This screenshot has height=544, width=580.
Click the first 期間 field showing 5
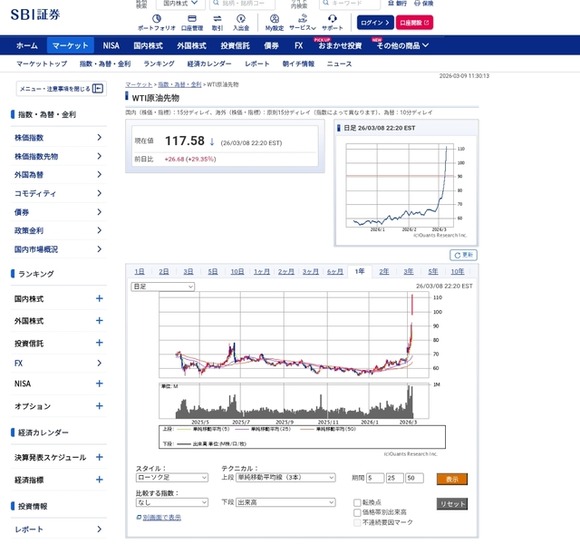click(375, 478)
